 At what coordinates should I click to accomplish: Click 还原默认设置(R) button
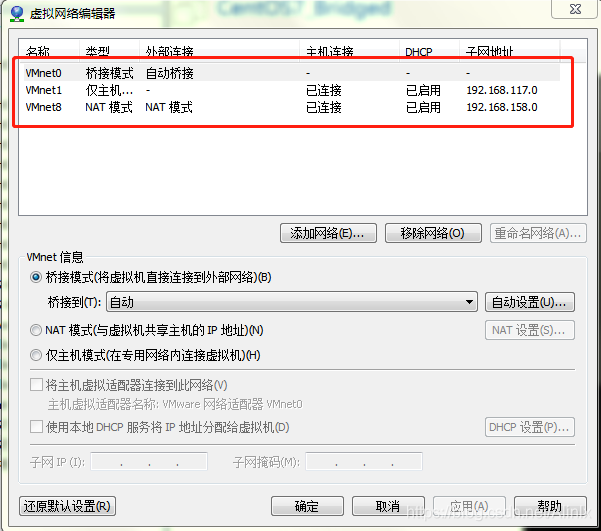click(67, 506)
